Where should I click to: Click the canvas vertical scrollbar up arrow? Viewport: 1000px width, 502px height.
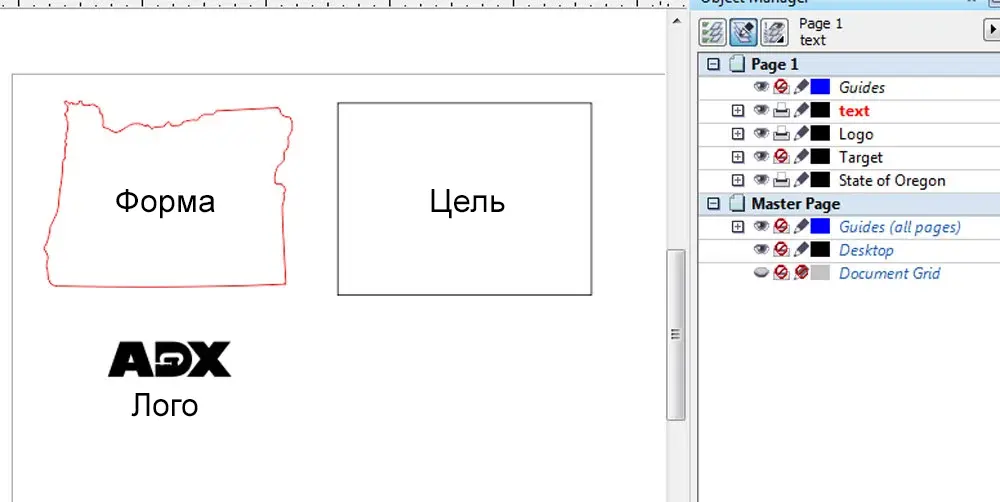click(x=676, y=22)
